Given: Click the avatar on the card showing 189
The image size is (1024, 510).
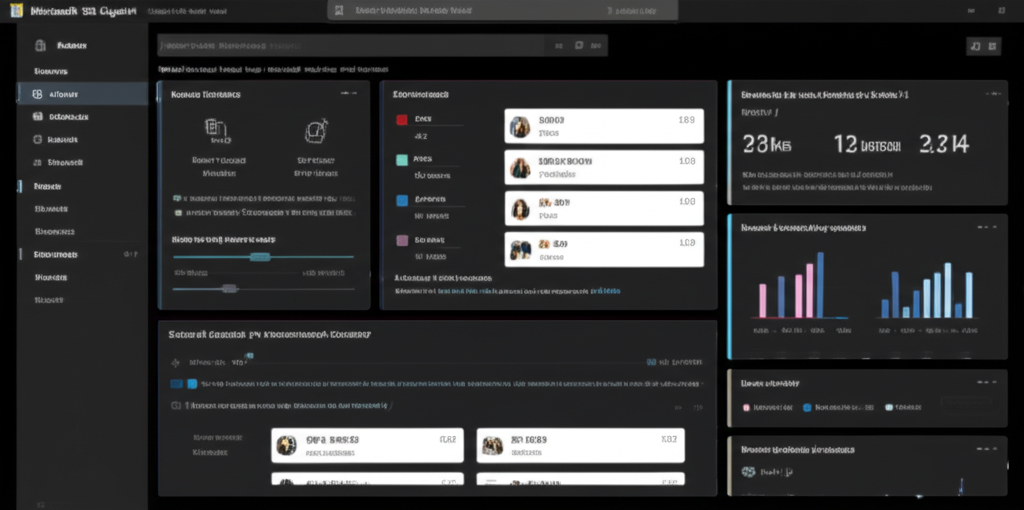Looking at the screenshot, I should coord(520,127).
